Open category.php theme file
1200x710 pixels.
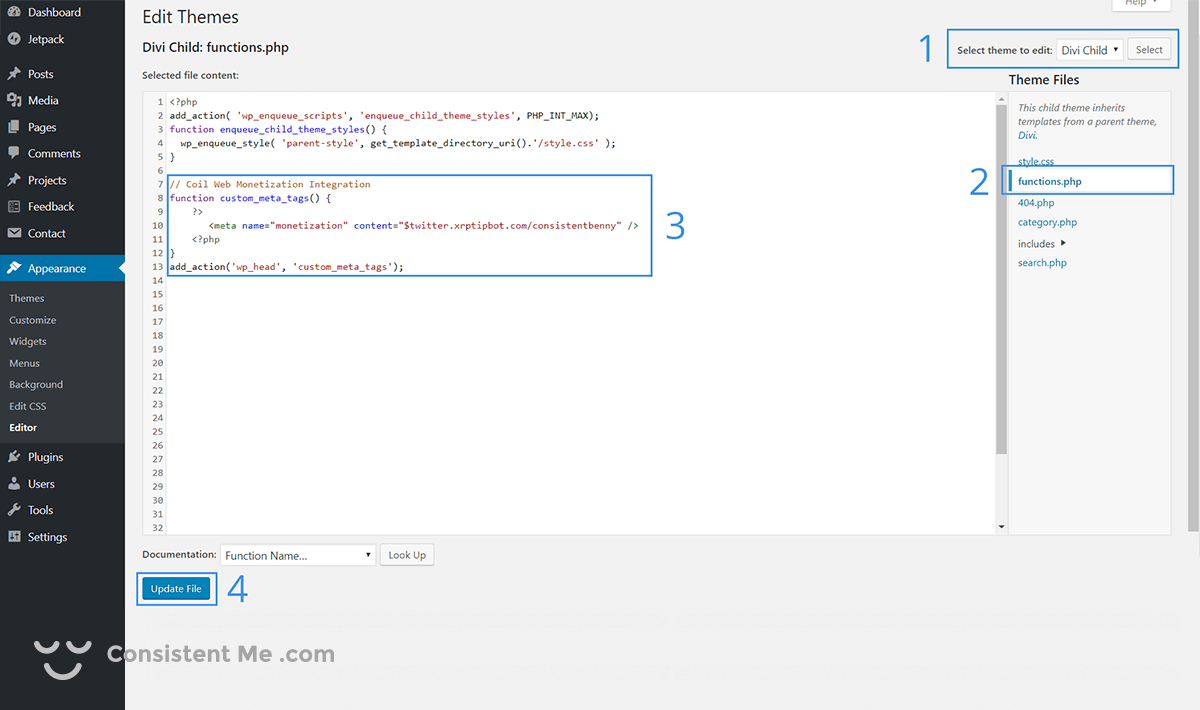tap(1047, 222)
